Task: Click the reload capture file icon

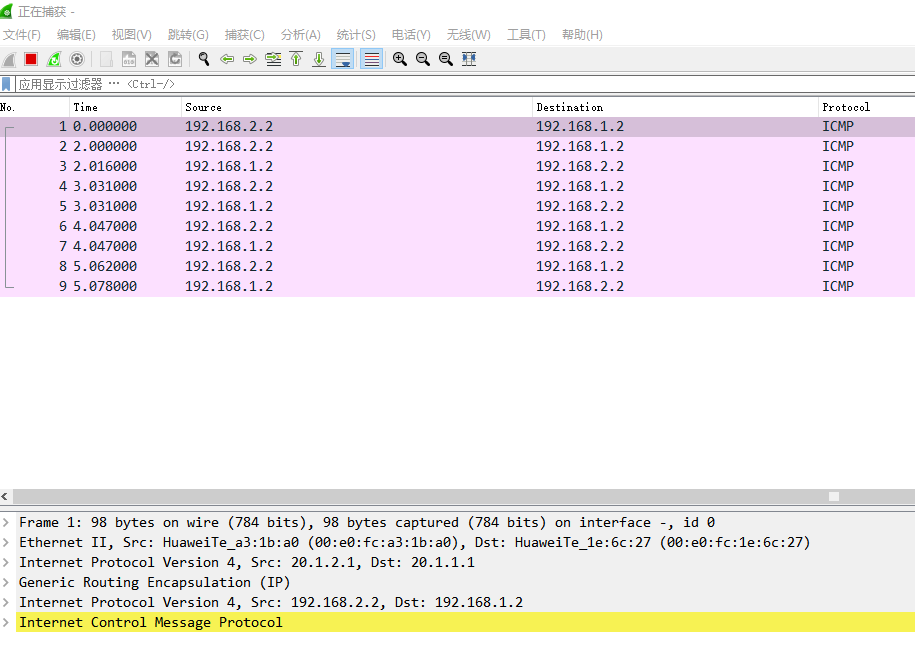Action: click(x=175, y=59)
